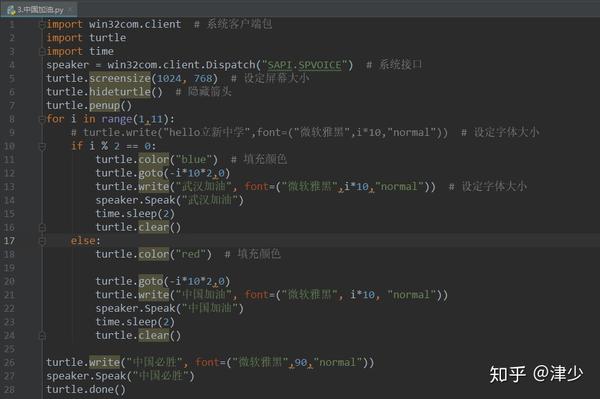Click time.sleep(2) on line 23
This screenshot has height=399, width=600.
[135, 322]
